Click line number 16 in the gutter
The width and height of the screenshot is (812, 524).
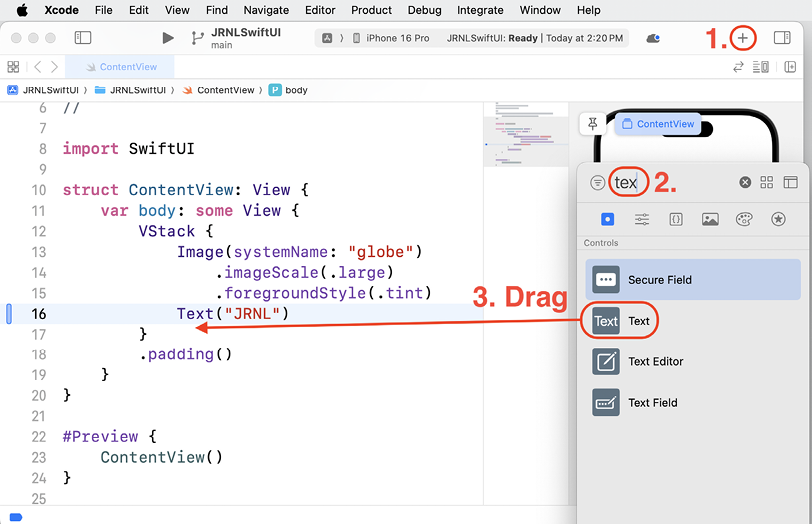click(39, 314)
